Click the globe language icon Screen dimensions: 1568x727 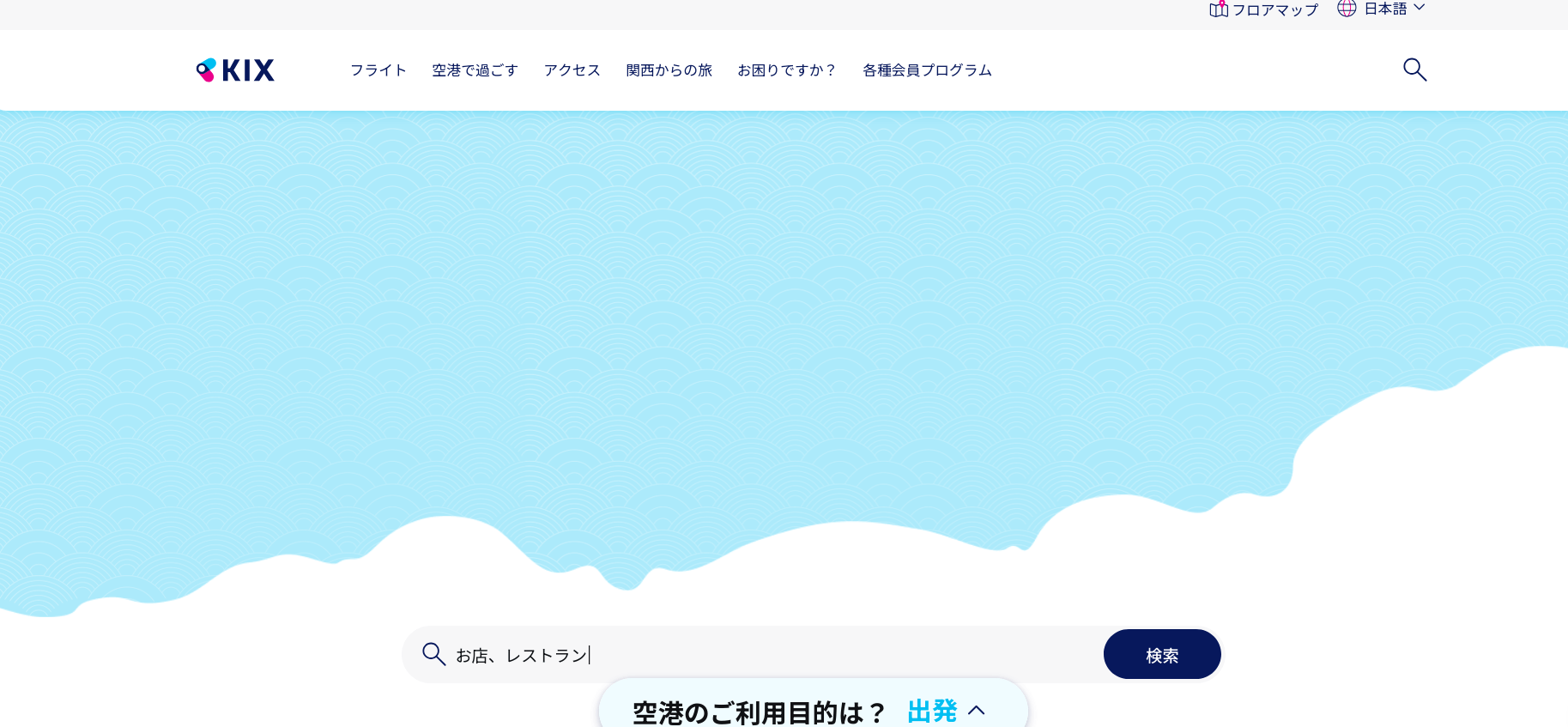tap(1347, 9)
